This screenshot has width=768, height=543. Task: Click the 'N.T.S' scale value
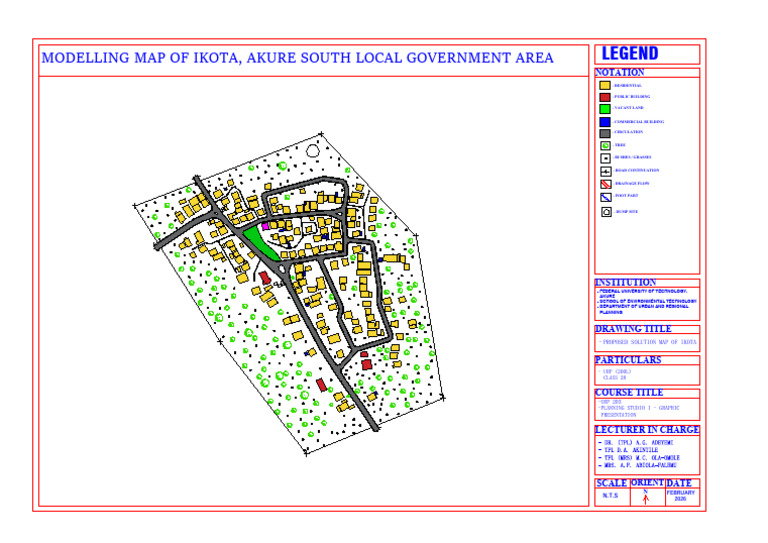tap(610, 496)
